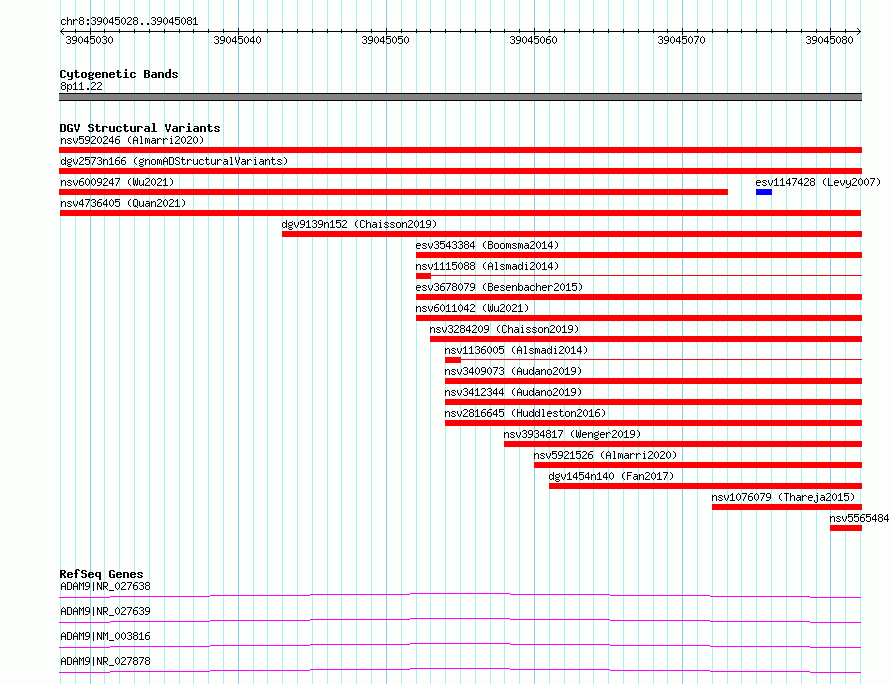The height and width of the screenshot is (684, 890).
Task: Click the red bar under nsv3934817
Action: pos(683,444)
